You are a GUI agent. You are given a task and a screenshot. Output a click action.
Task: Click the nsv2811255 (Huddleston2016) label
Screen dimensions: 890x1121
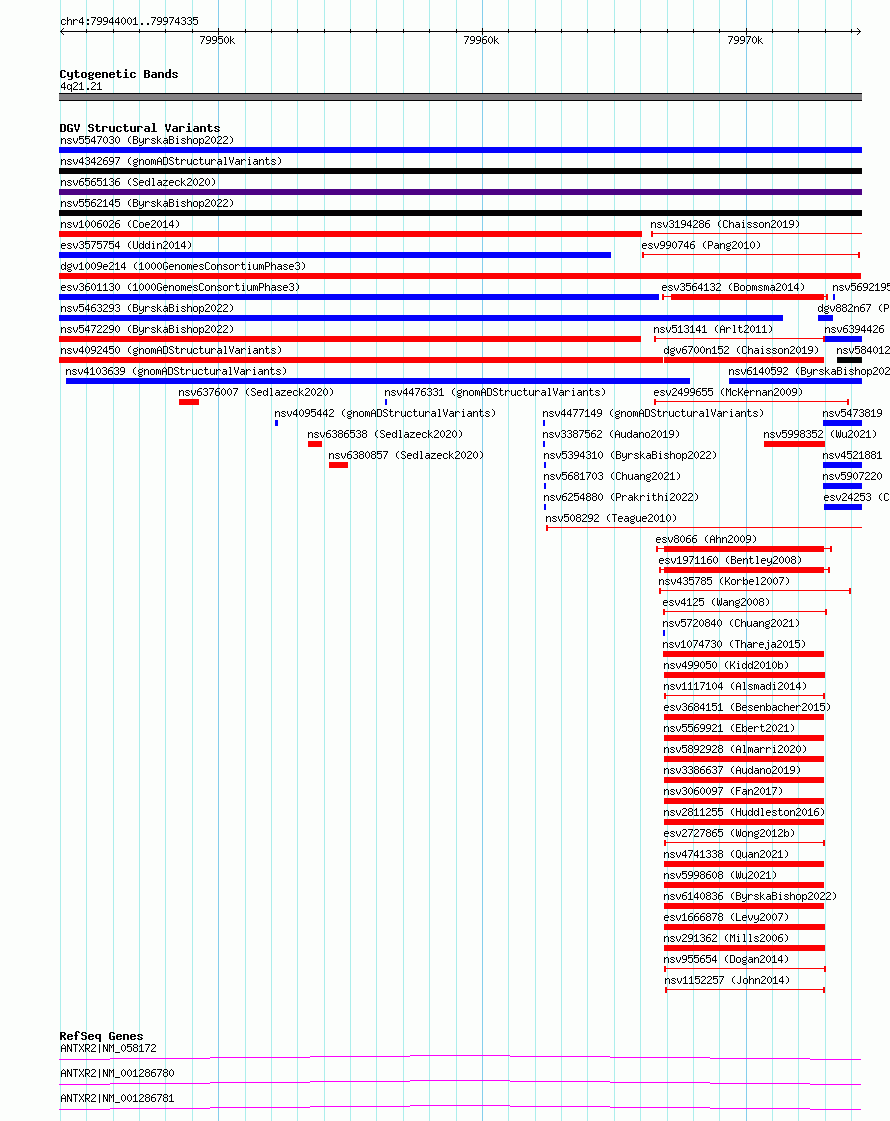tap(744, 812)
